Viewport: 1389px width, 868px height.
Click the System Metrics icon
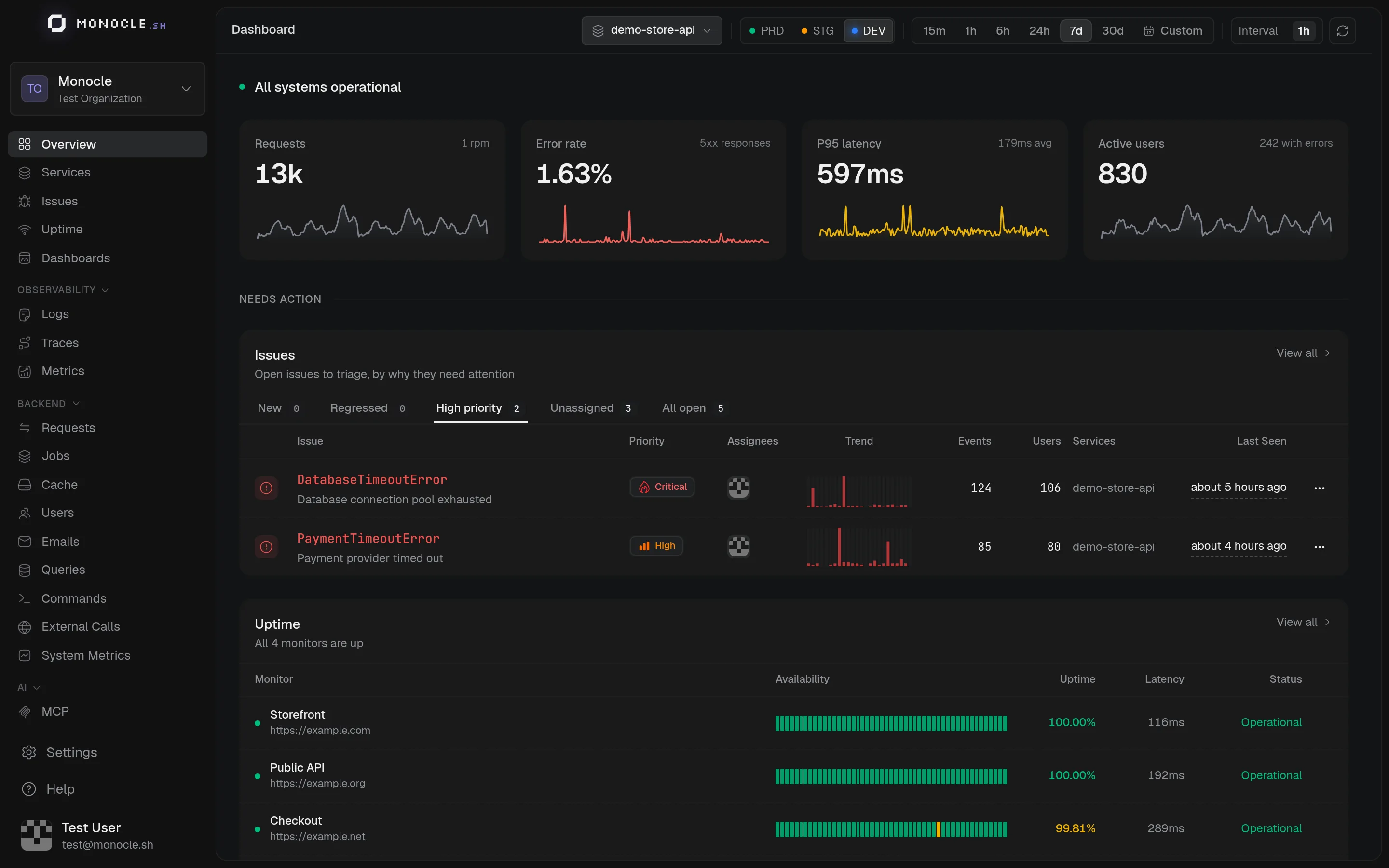pos(24,656)
